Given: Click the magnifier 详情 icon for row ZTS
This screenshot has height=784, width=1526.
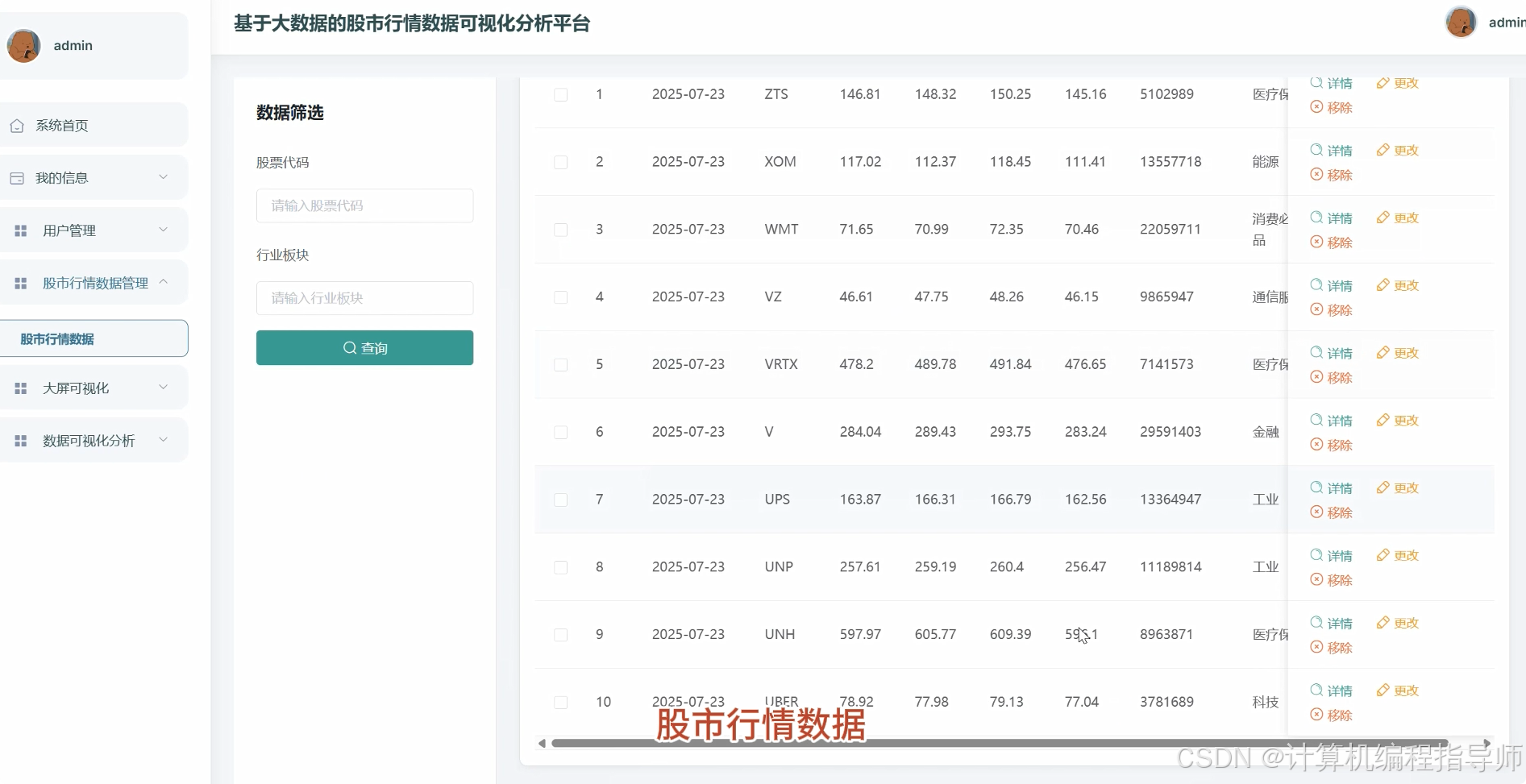Looking at the screenshot, I should pos(1316,82).
